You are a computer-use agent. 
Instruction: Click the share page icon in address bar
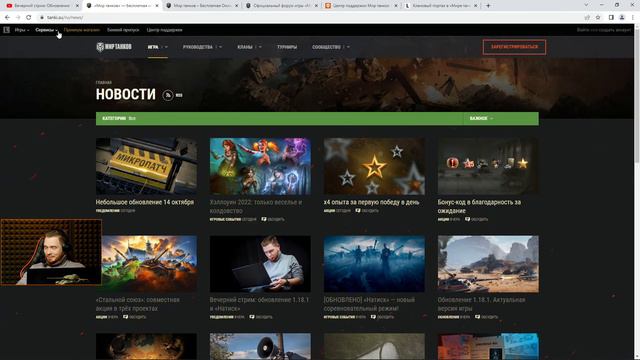tap(587, 17)
